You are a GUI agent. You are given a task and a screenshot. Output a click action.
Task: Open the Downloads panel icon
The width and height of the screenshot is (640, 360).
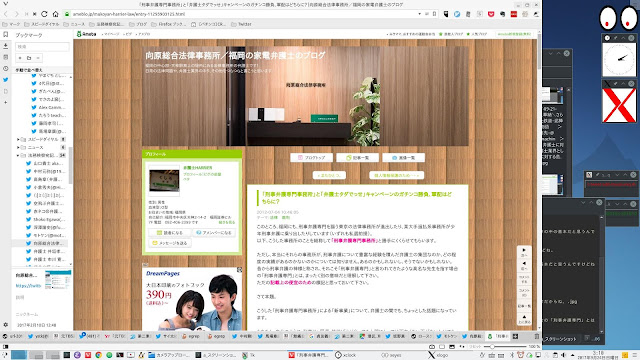5,46
